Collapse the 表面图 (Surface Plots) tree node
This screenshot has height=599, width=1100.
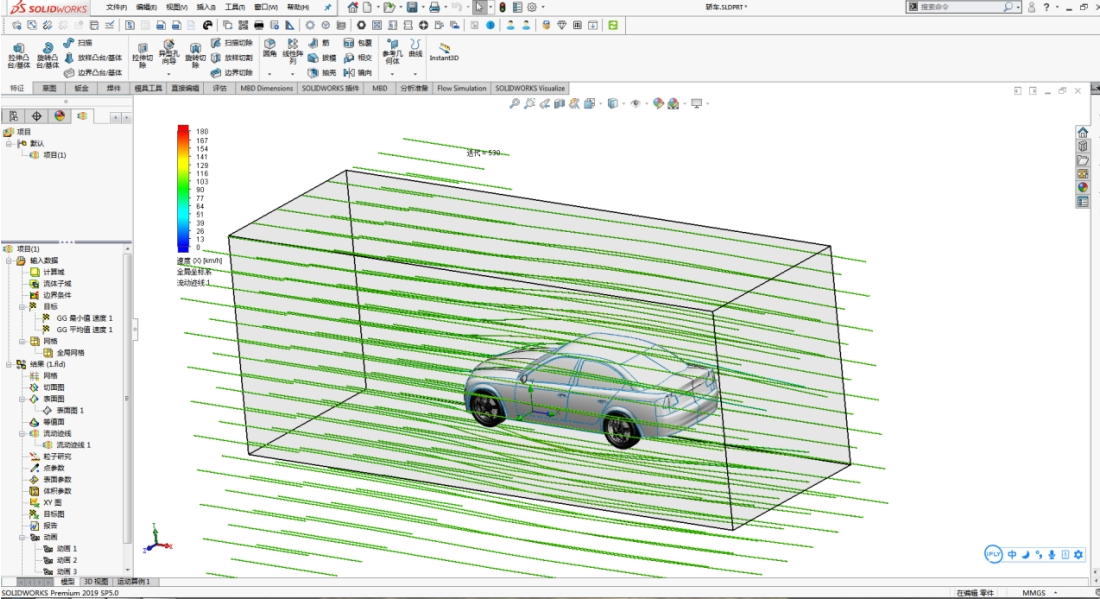22,399
